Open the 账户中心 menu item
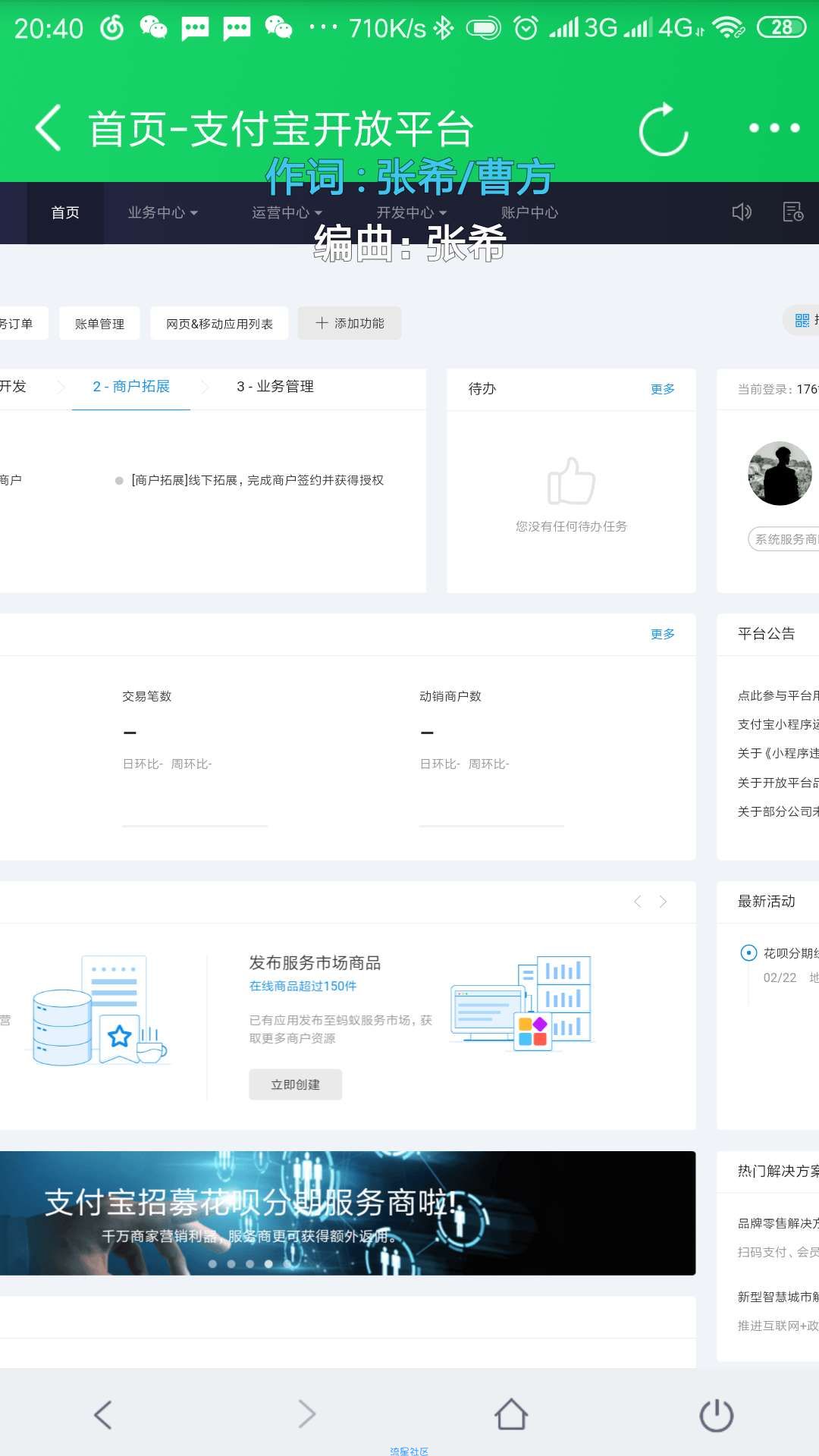Viewport: 819px width, 1456px height. point(529,212)
